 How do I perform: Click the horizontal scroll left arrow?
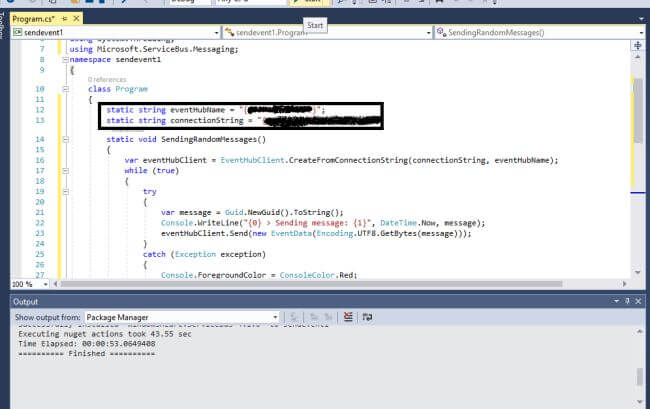click(x=55, y=284)
